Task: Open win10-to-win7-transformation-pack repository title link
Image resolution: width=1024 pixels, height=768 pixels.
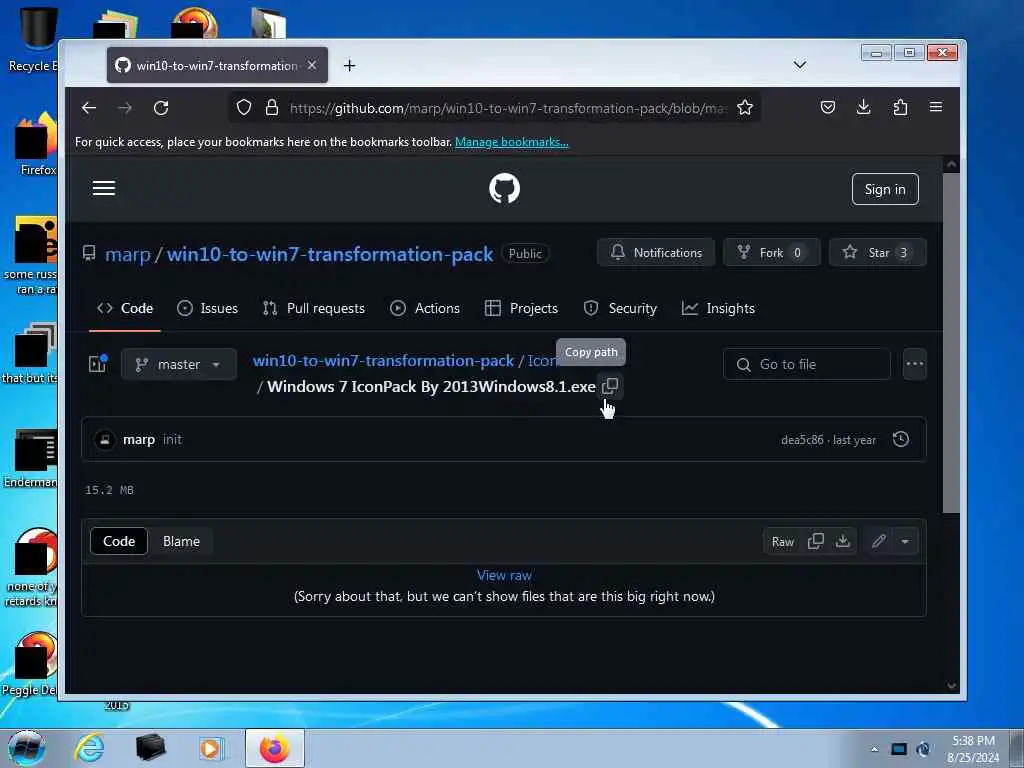Action: coord(330,254)
